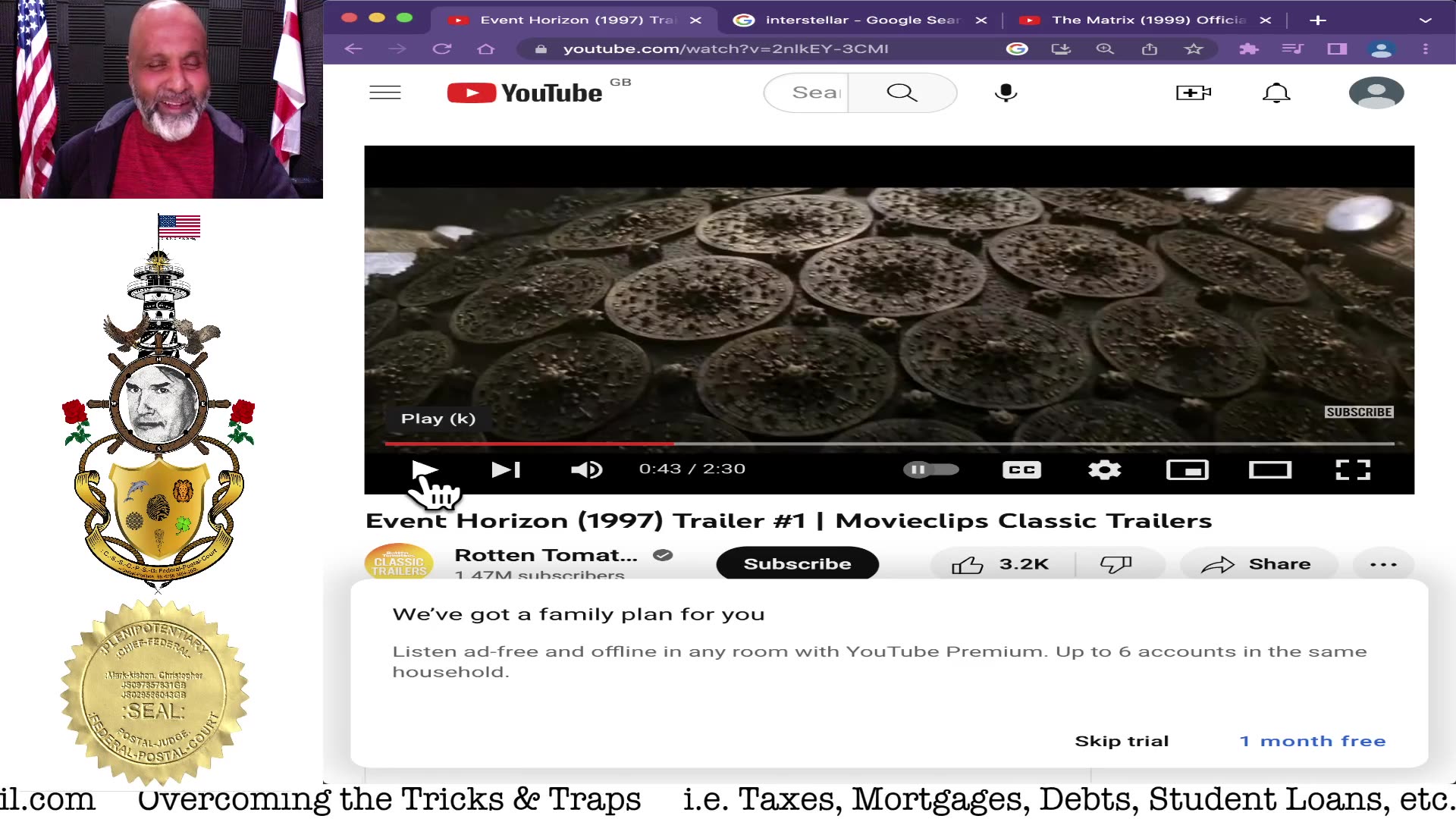The width and height of the screenshot is (1456, 819).
Task: Close the interstellar Google tab
Action: [x=981, y=20]
